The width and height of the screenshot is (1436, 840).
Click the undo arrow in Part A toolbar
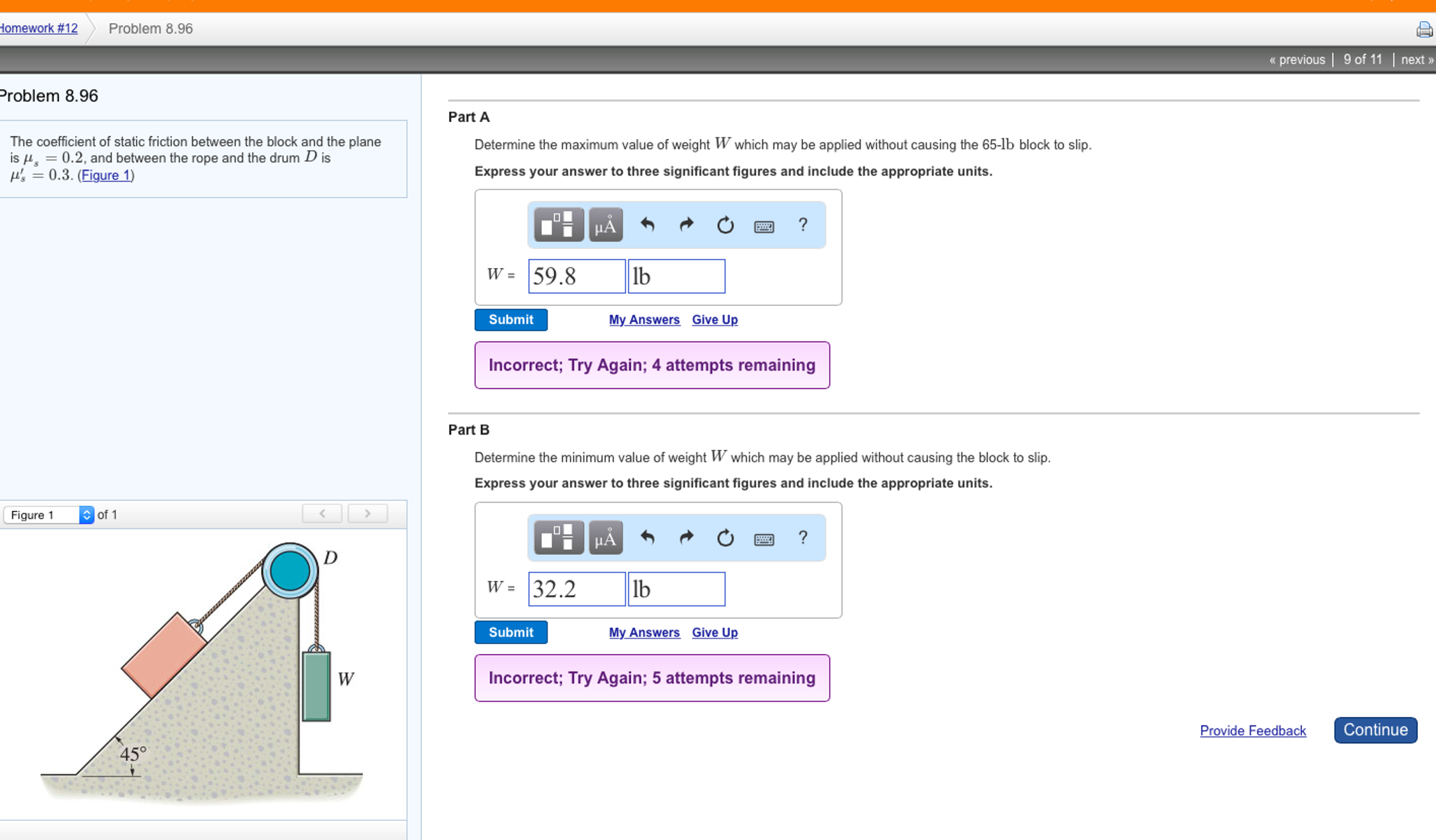647,225
